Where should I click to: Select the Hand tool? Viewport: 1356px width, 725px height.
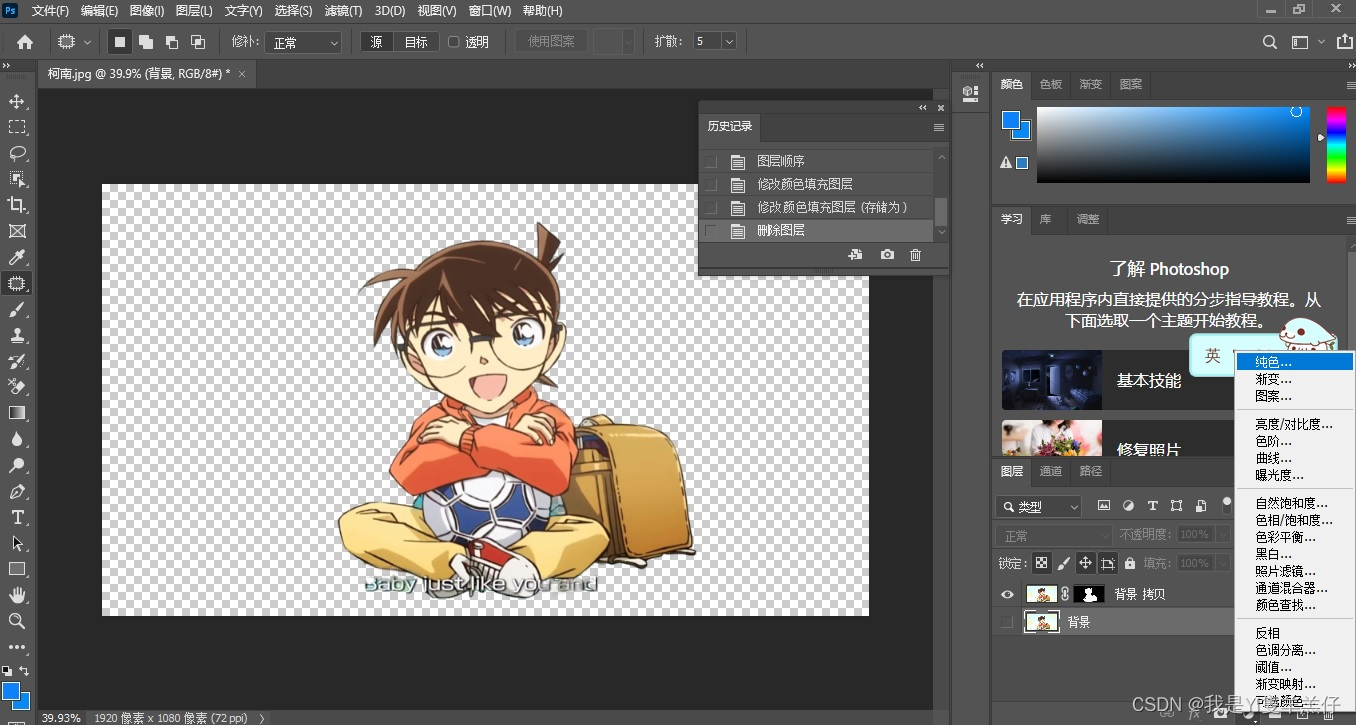(x=17, y=595)
